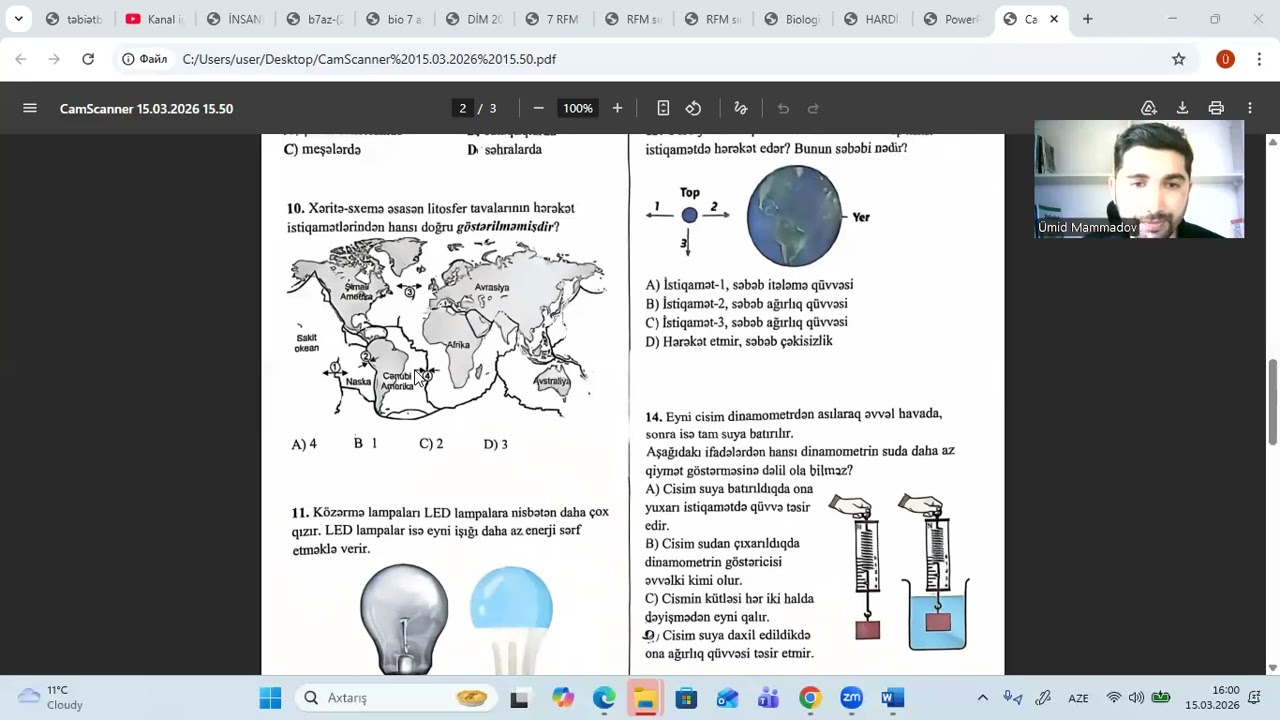Show hidden system tray icons
The height and width of the screenshot is (720, 1280).
point(983,698)
